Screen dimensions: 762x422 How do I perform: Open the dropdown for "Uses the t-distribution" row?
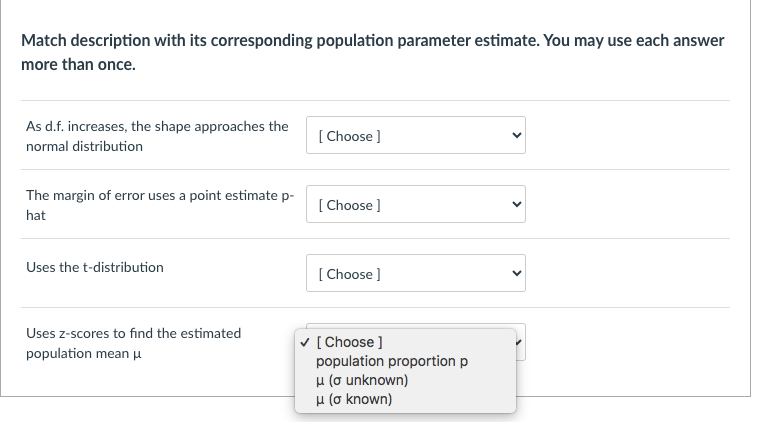(415, 274)
